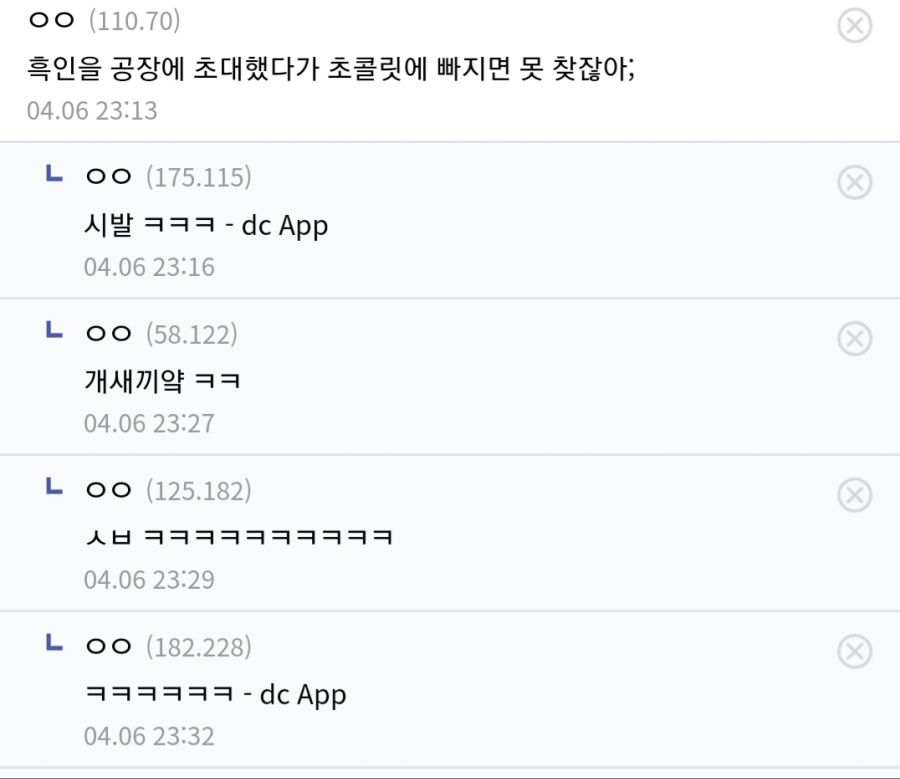
Task: Delete the reply posted by 58.122
Action: [x=855, y=338]
